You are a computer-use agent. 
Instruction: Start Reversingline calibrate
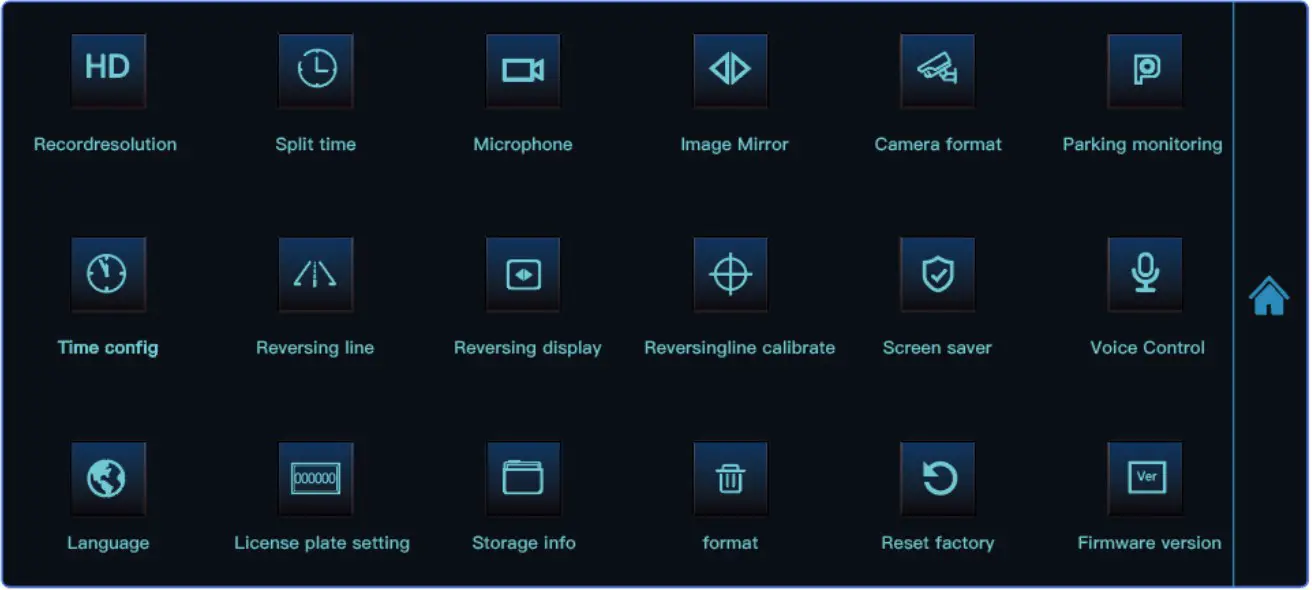tap(730, 274)
